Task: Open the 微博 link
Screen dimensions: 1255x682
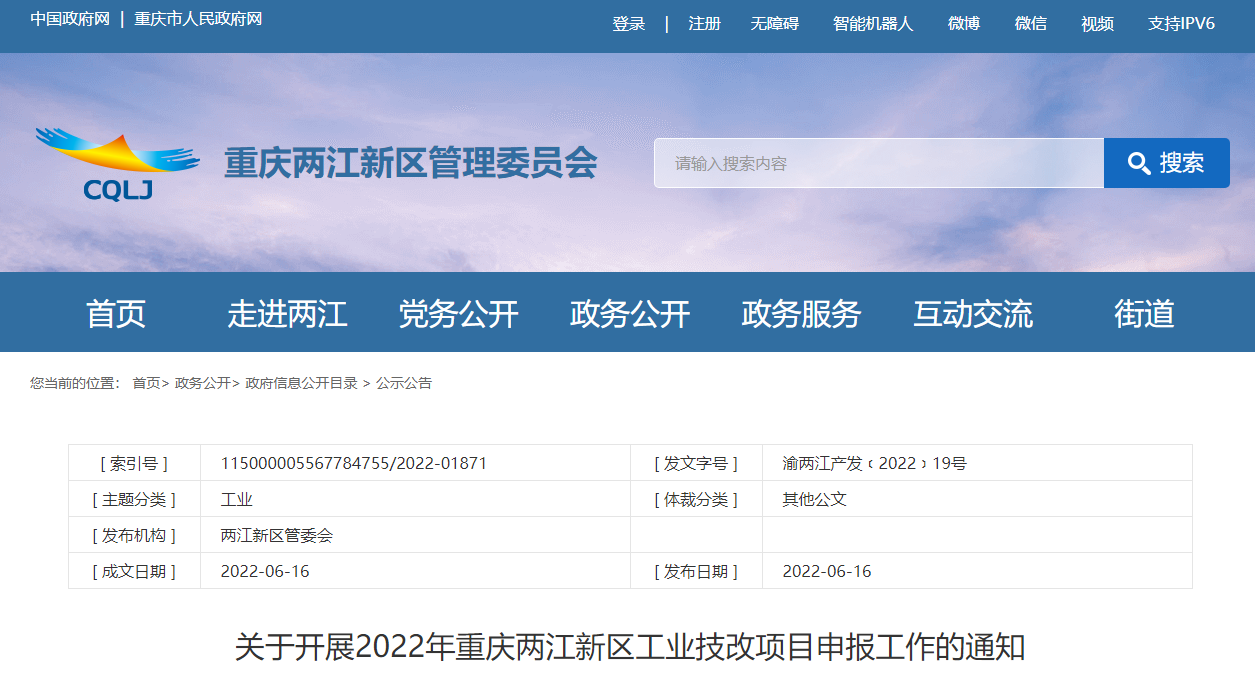Action: (x=964, y=24)
